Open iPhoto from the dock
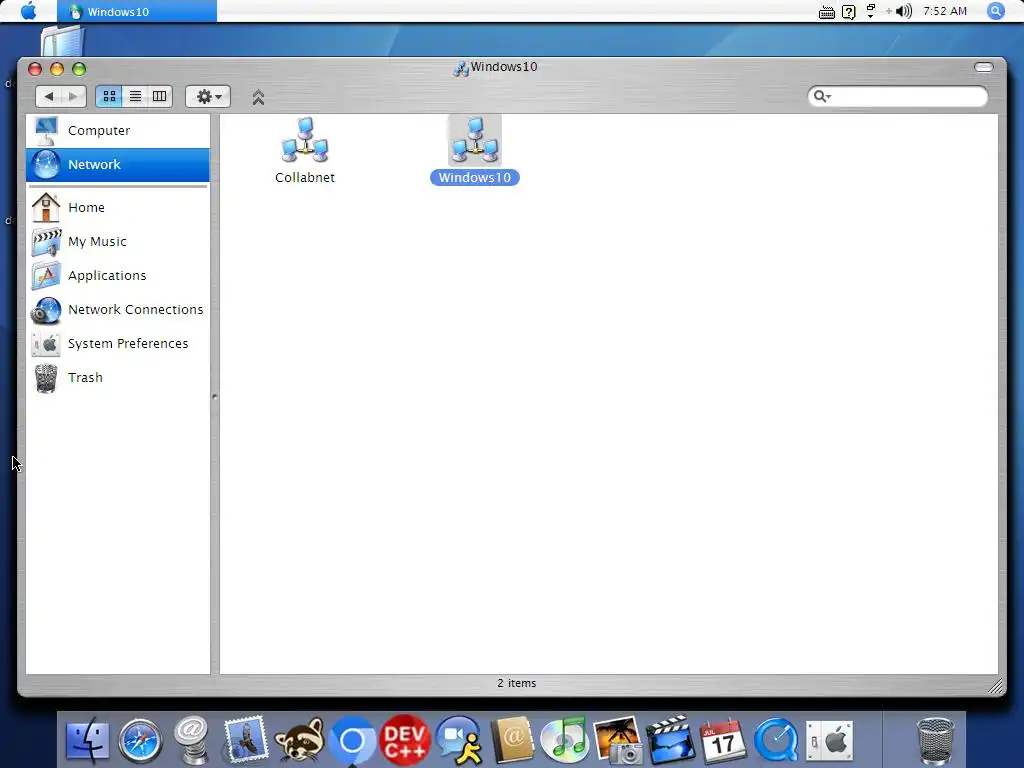This screenshot has height=768, width=1024. [618, 741]
